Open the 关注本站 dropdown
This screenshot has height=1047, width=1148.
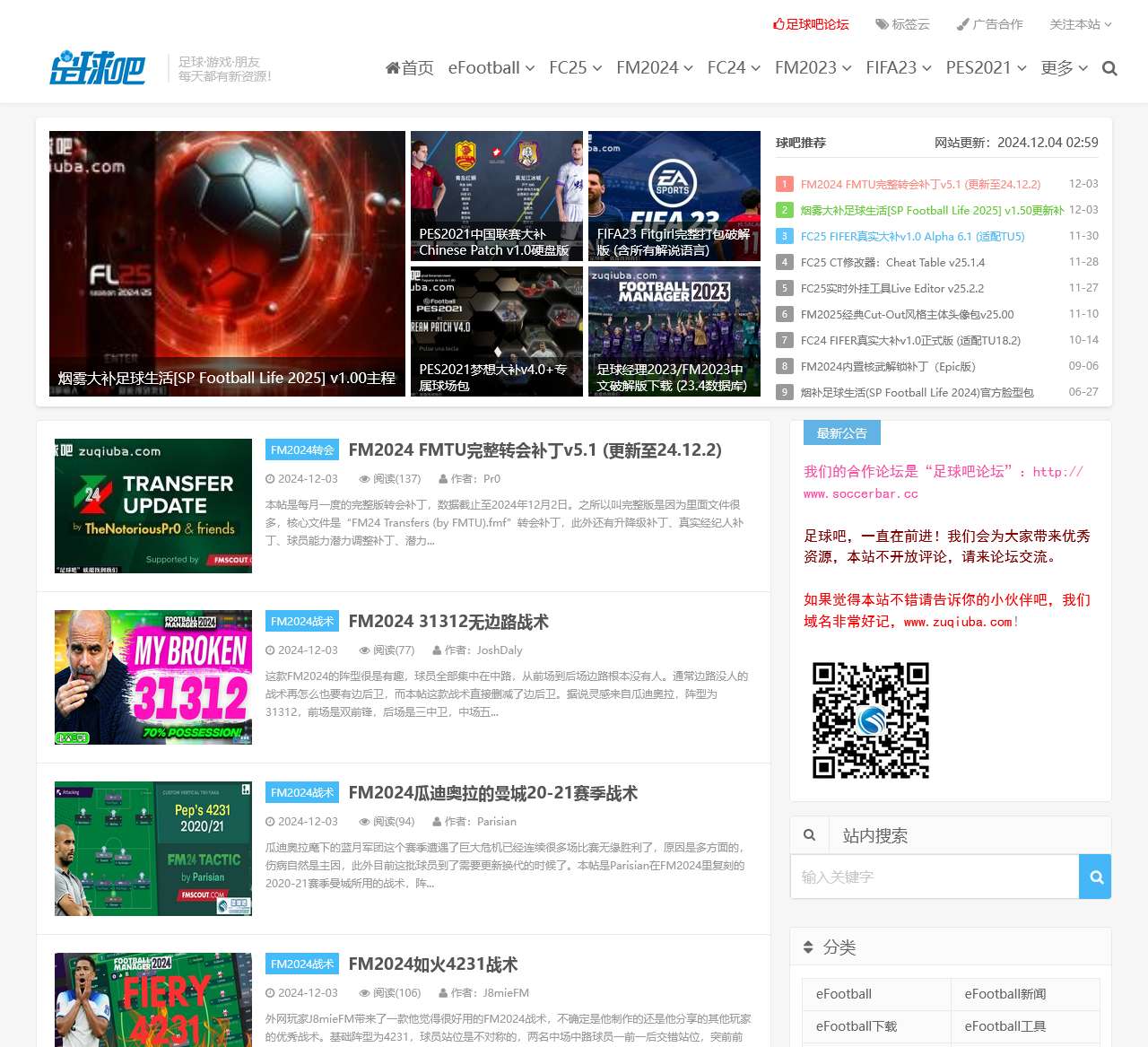click(x=1081, y=24)
